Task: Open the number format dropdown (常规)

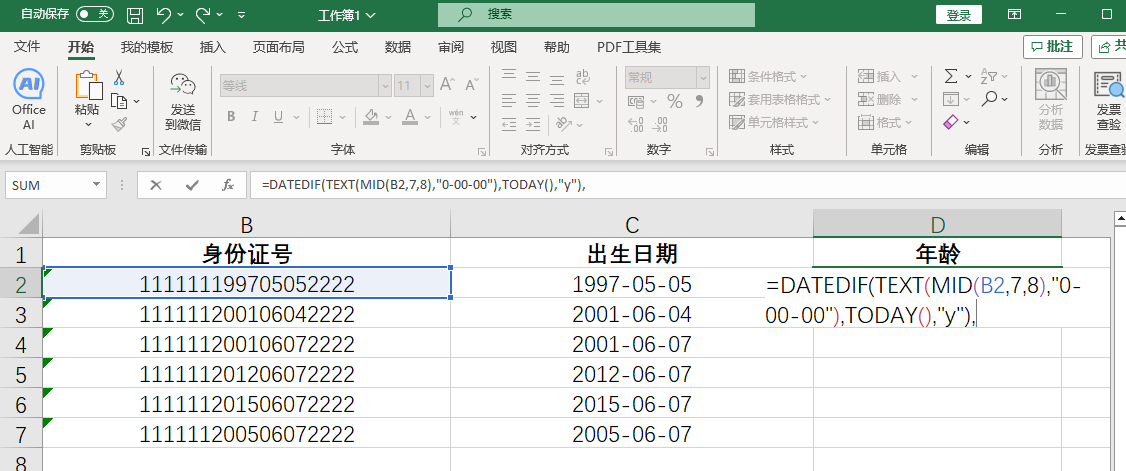Action: [x=703, y=78]
